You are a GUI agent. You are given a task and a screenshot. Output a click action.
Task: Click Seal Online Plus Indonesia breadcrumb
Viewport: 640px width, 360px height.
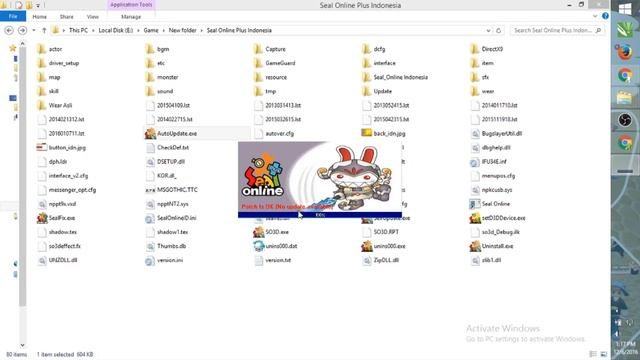click(239, 30)
